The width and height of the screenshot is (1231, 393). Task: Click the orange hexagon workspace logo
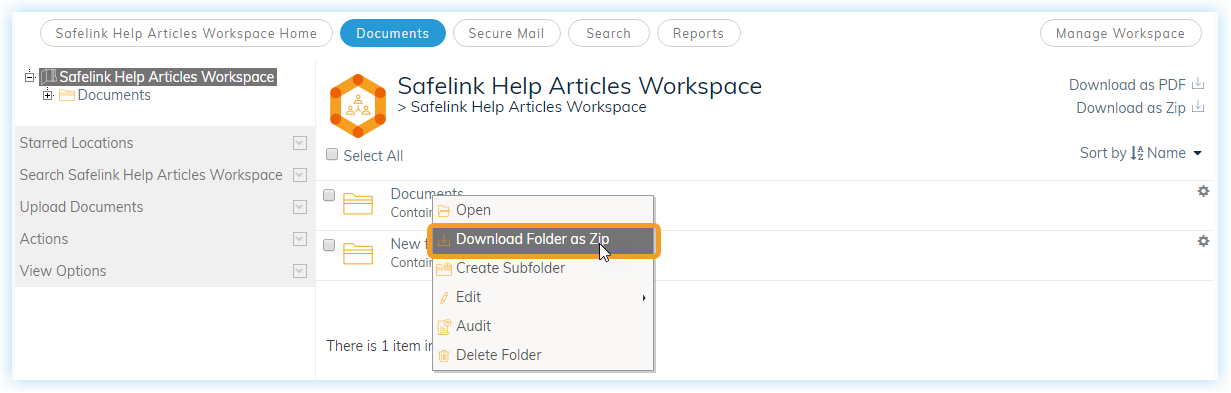tap(357, 105)
